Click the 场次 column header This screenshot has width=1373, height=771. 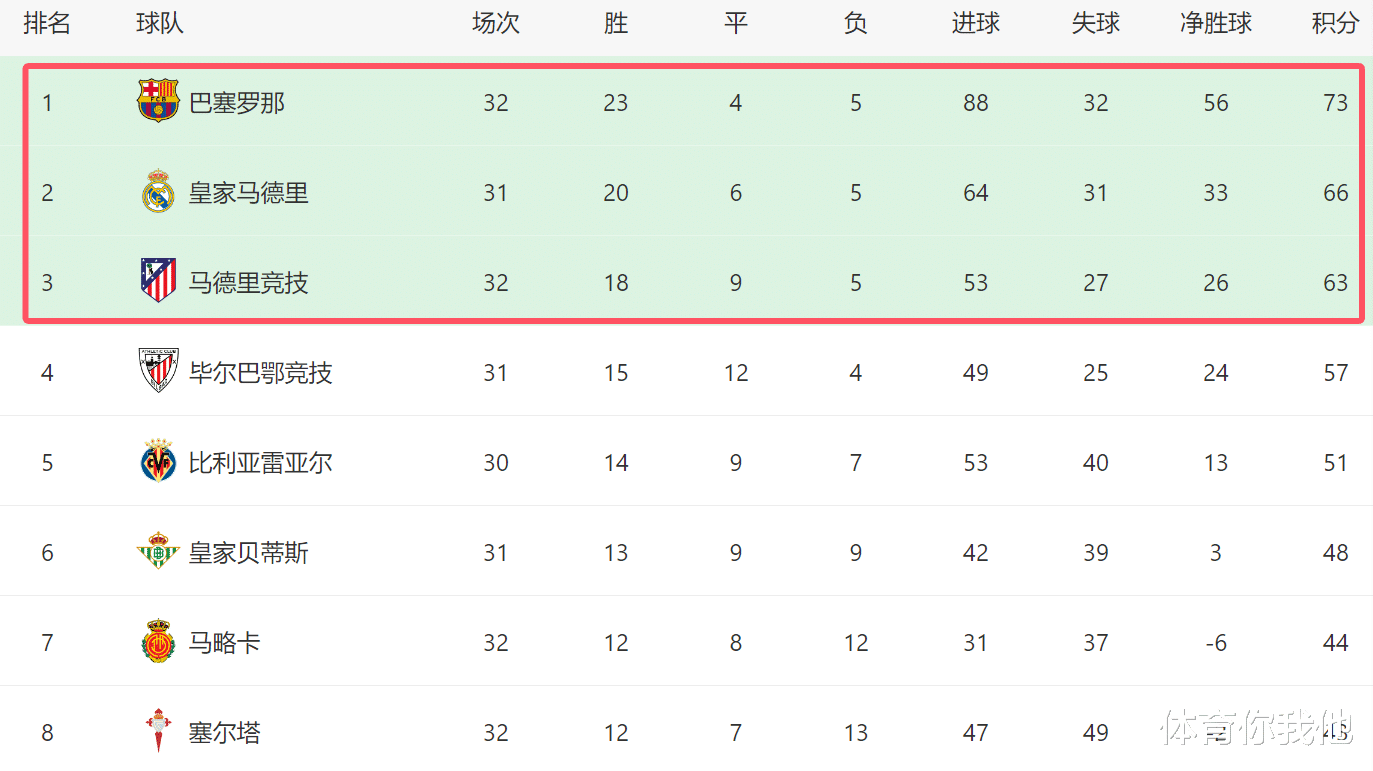496,24
